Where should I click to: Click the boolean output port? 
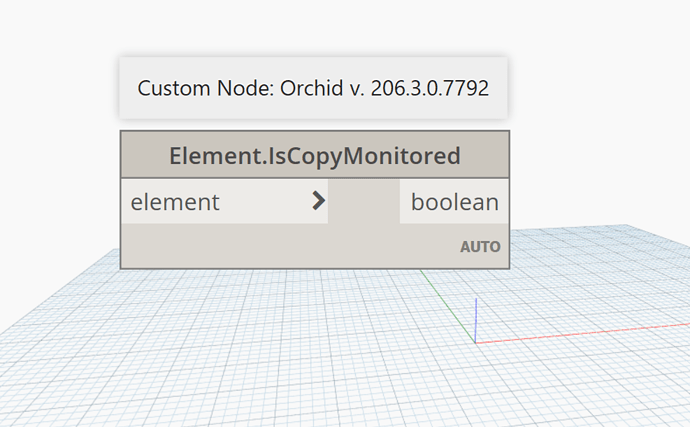454,202
